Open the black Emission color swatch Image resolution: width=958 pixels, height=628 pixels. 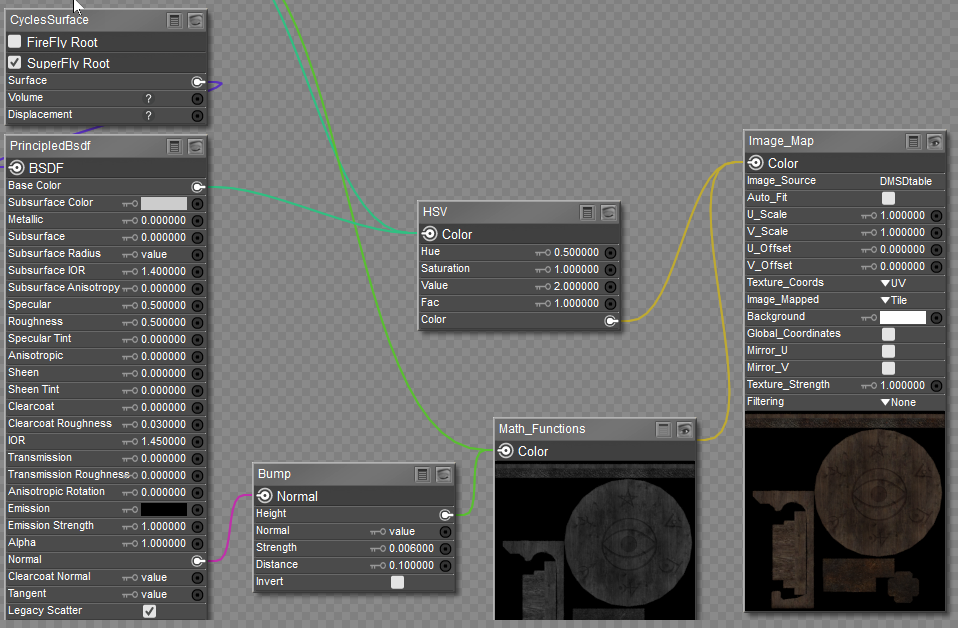coord(164,509)
